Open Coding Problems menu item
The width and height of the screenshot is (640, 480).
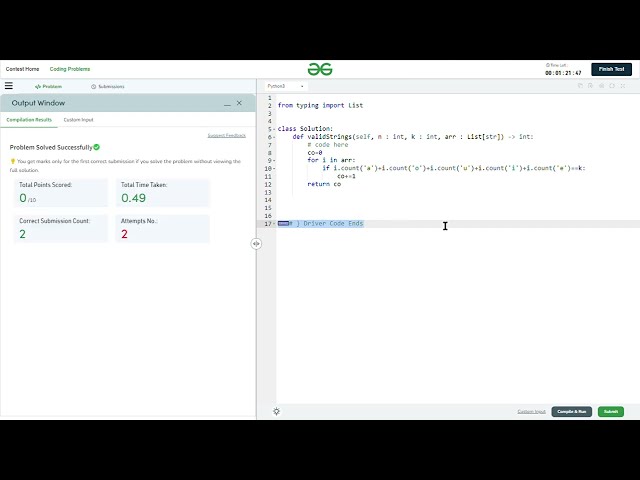[x=70, y=69]
